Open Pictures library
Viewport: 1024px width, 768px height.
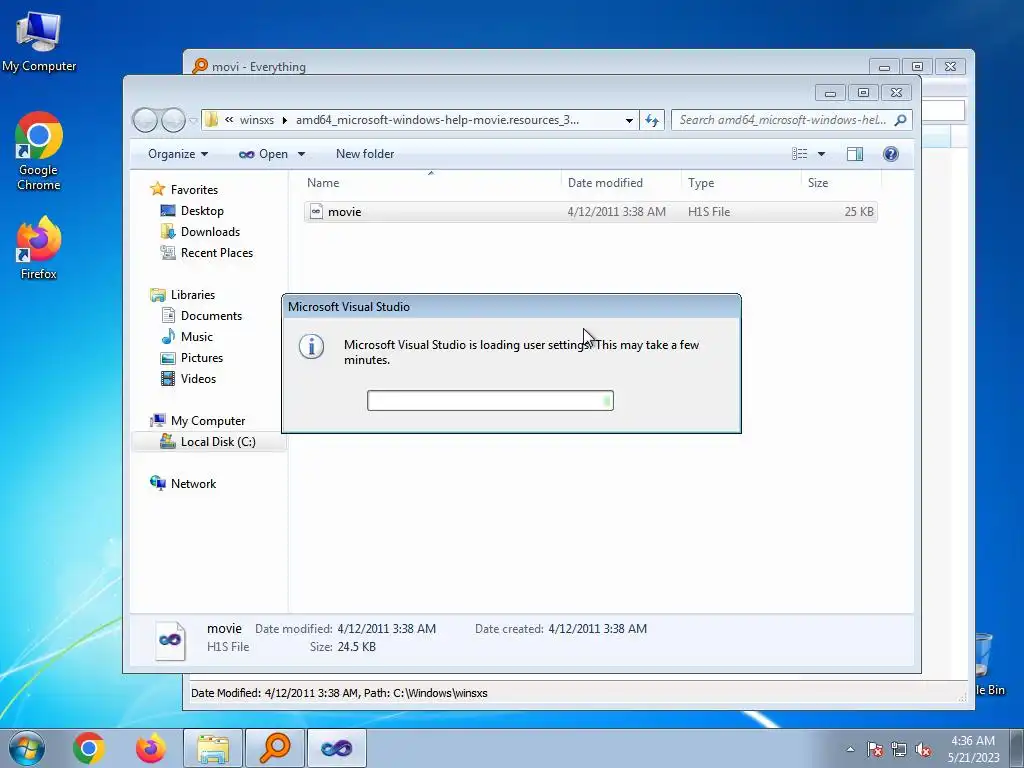(x=201, y=357)
